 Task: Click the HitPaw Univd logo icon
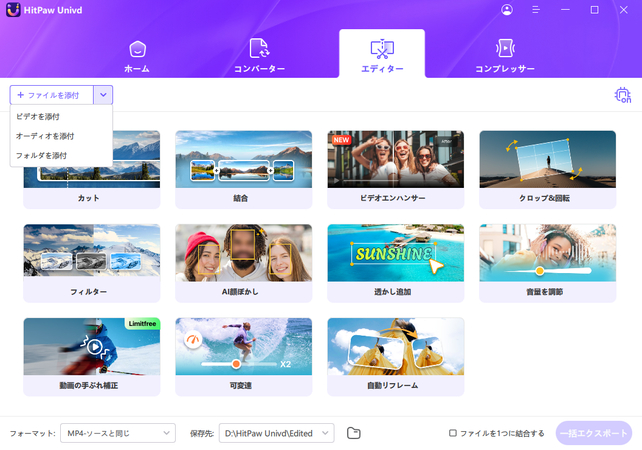(x=13, y=10)
